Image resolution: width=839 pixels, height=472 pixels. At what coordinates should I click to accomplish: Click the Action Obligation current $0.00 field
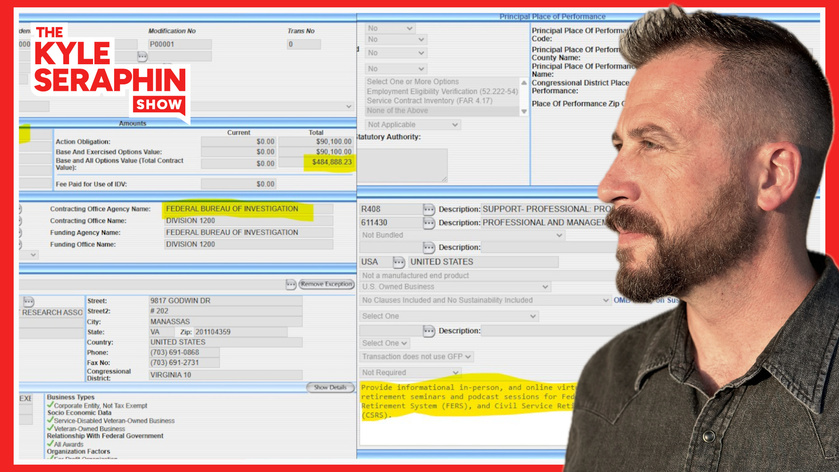pyautogui.click(x=239, y=142)
